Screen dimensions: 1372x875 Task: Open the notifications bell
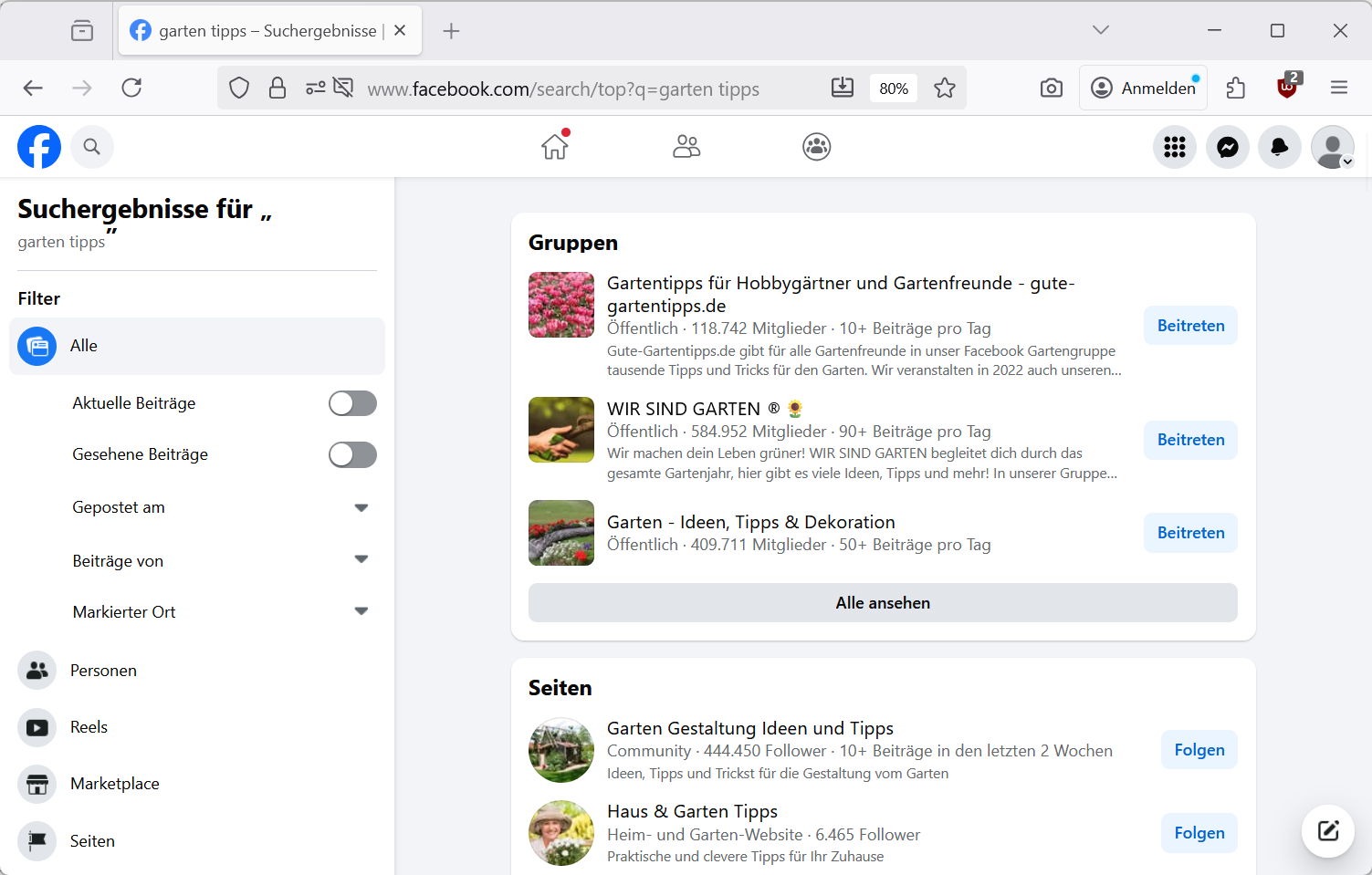1279,147
